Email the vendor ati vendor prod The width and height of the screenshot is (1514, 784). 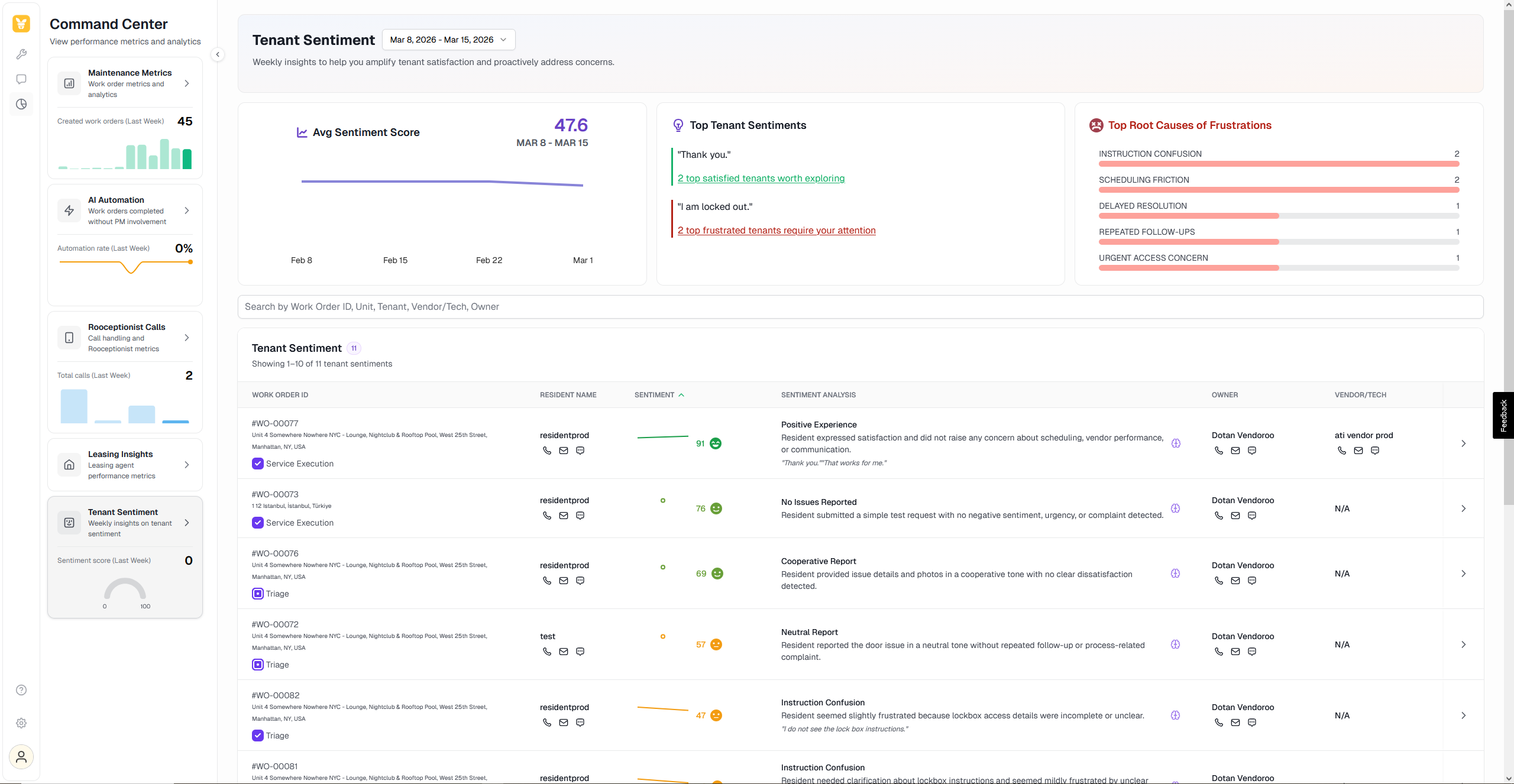pos(1358,451)
